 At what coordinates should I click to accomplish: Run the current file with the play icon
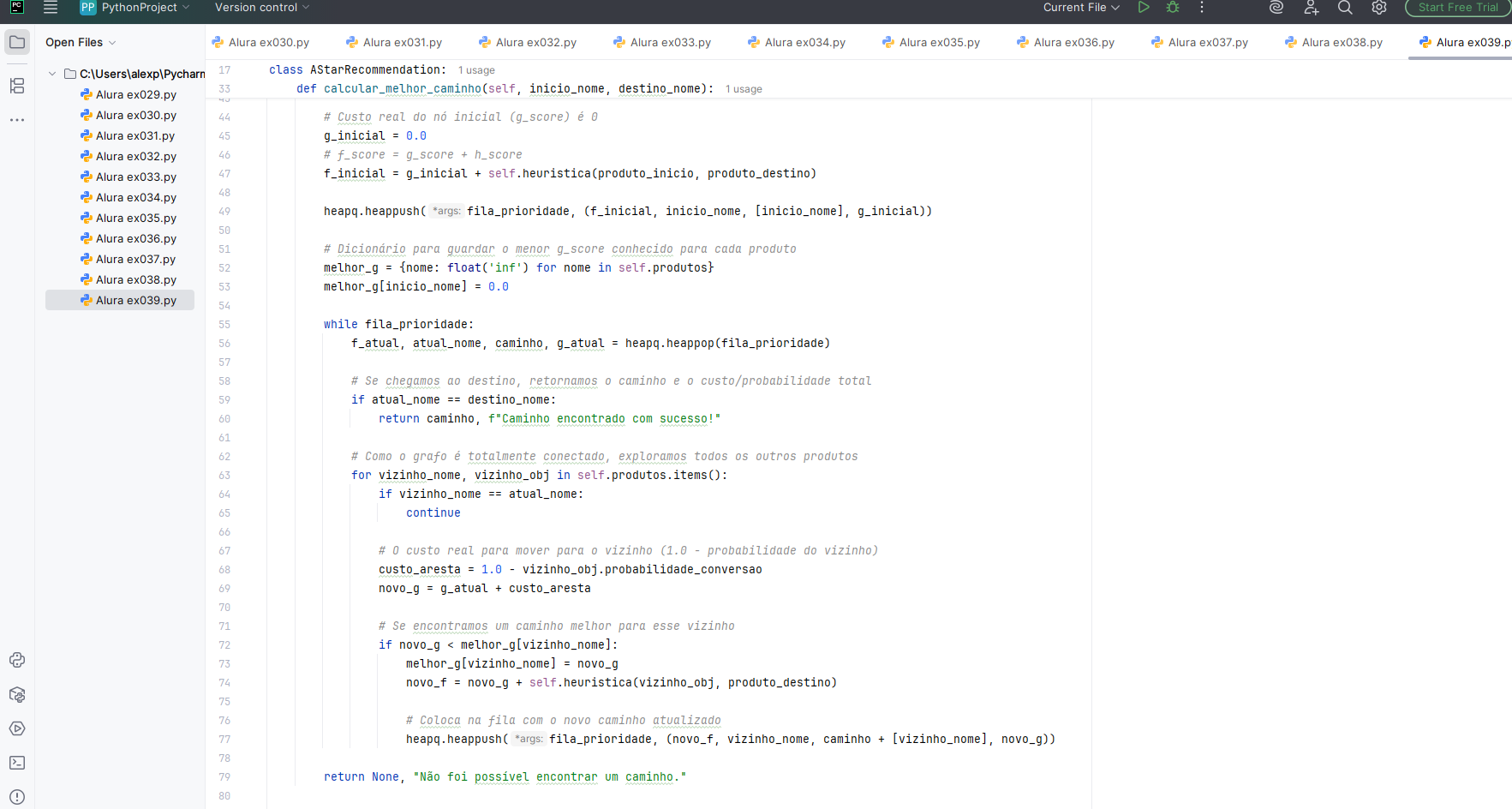tap(1144, 8)
